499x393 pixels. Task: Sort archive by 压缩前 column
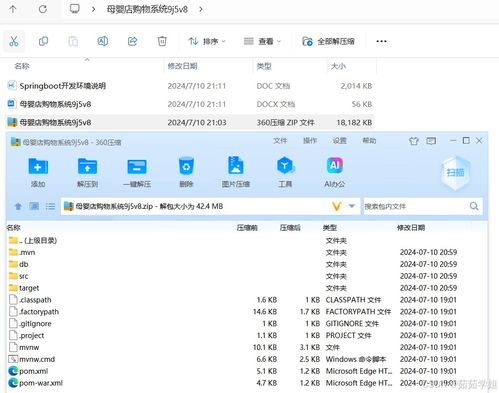[x=247, y=228]
